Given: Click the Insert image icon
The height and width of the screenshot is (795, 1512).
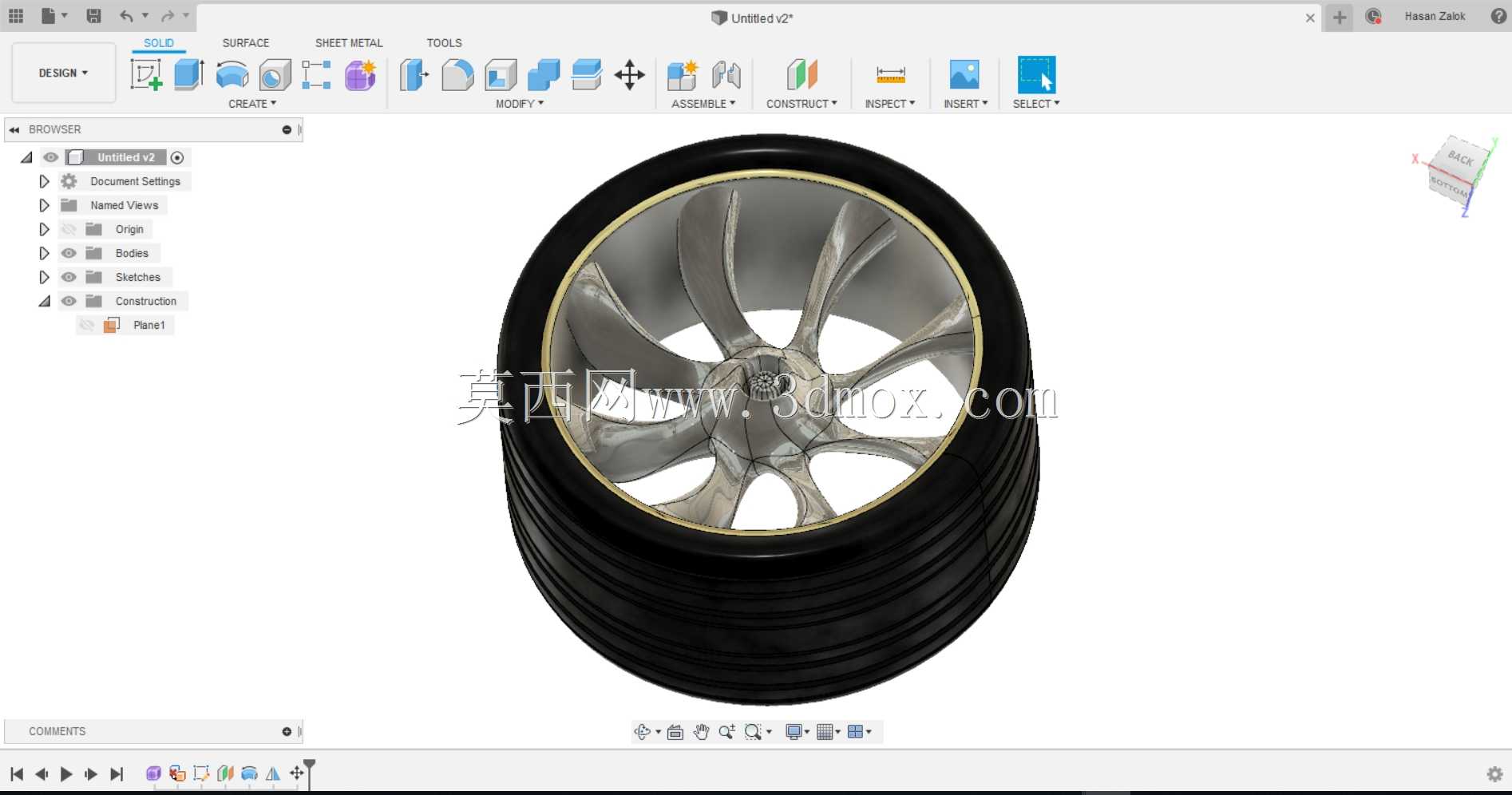Looking at the screenshot, I should [964, 75].
